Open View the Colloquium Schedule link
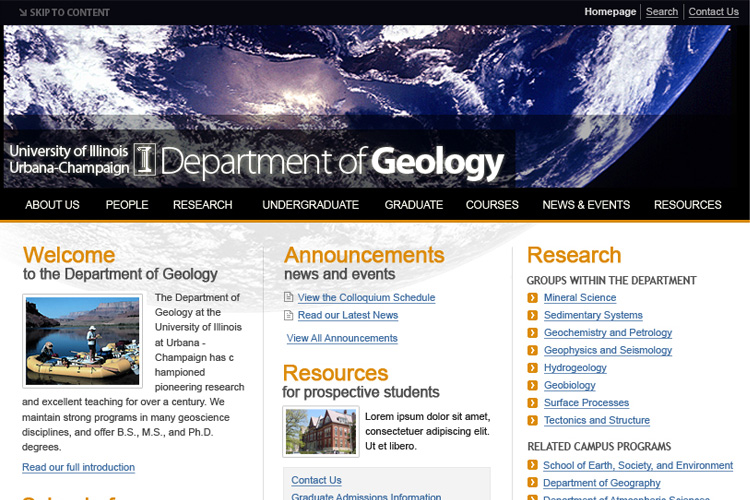750x500 pixels. [x=366, y=298]
